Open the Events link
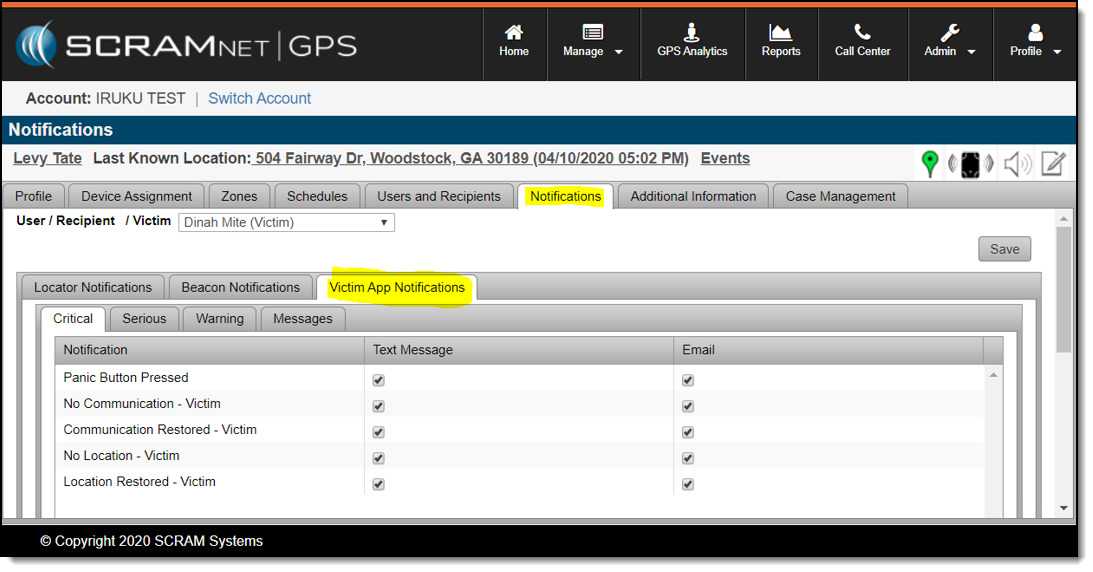 click(725, 158)
